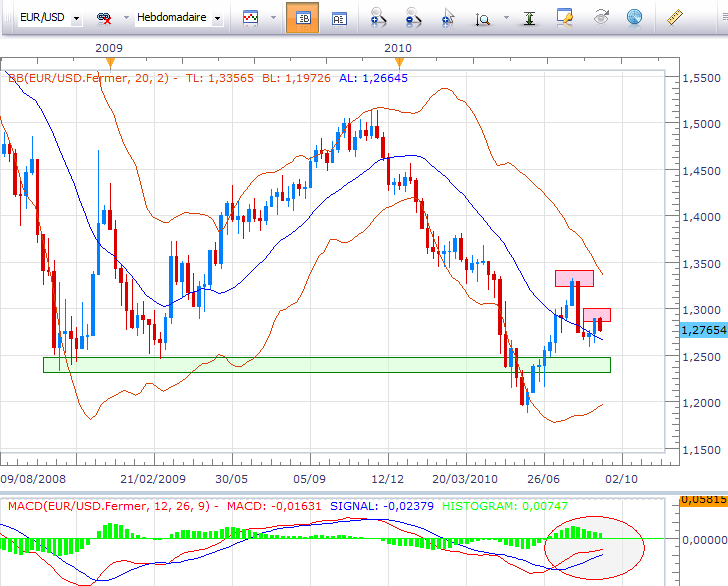Open the vertical zoom options arrow

click(506, 18)
